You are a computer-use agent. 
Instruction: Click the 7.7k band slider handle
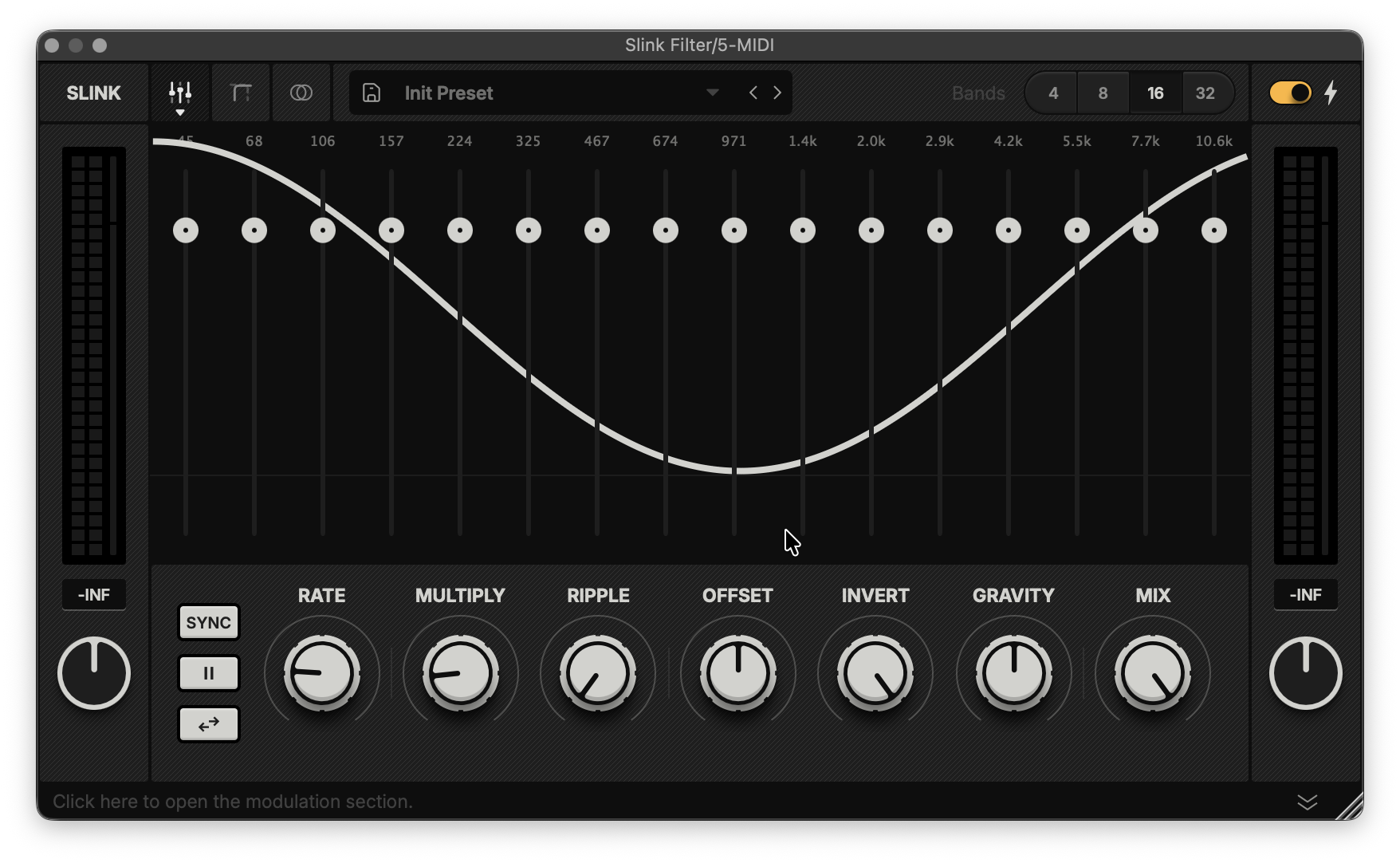[x=1146, y=231]
